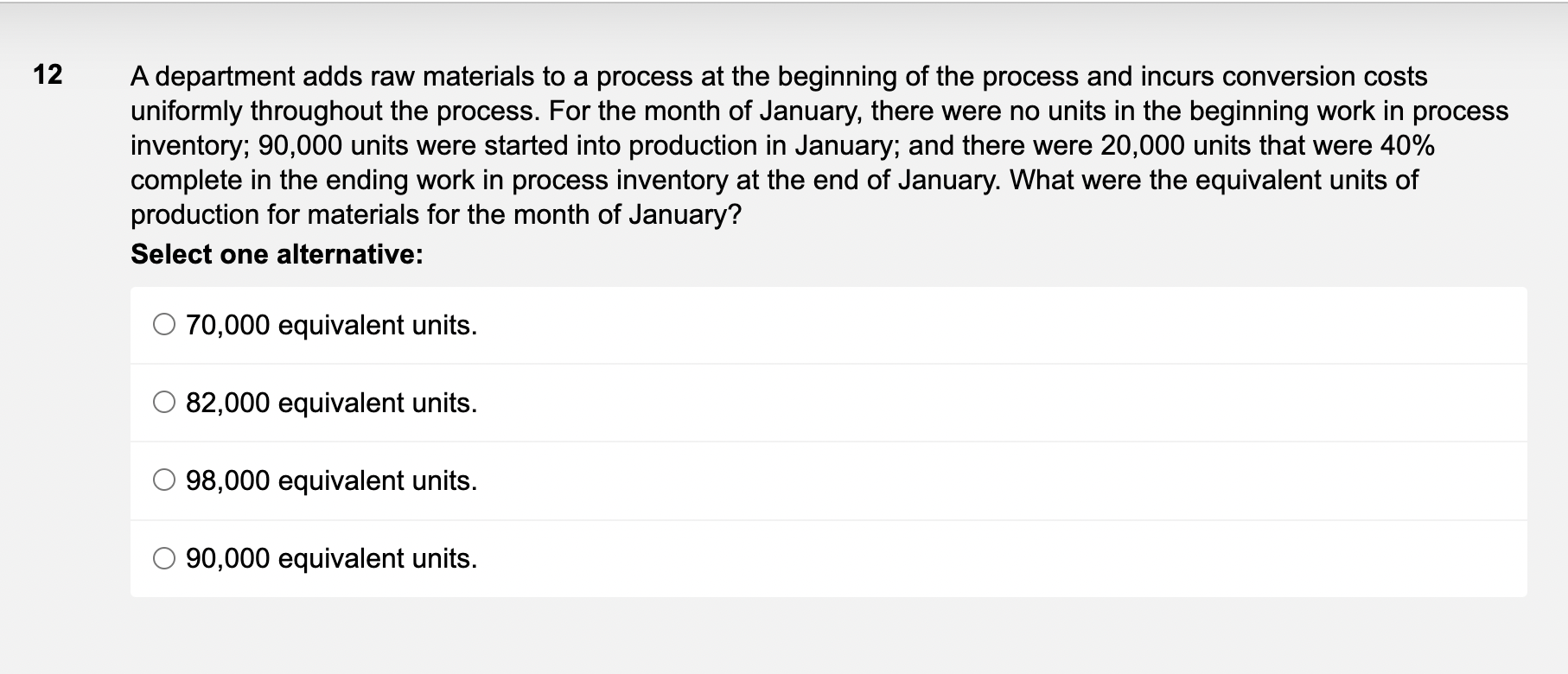The height and width of the screenshot is (674, 1568).
Task: Click the answer row labeled 90,000 equivalent units
Action: 605,559
